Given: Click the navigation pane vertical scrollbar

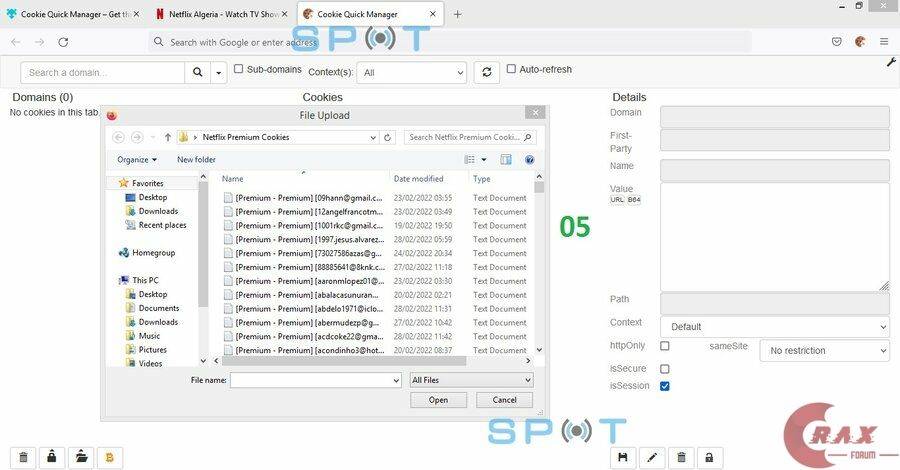Looking at the screenshot, I should (x=203, y=244).
